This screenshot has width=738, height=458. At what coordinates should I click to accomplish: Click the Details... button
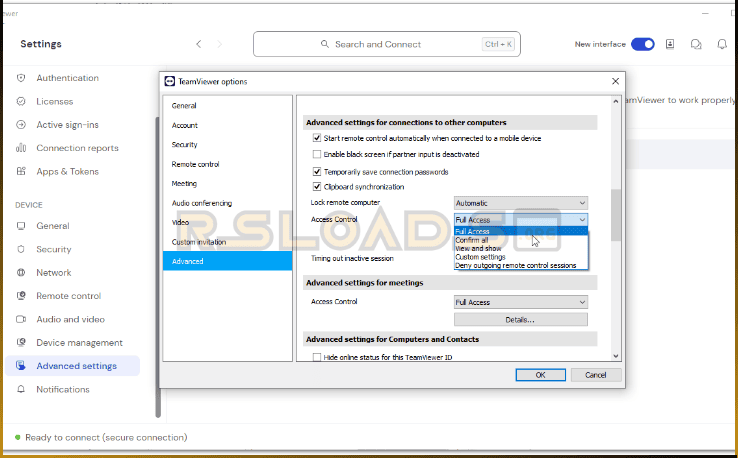(521, 320)
